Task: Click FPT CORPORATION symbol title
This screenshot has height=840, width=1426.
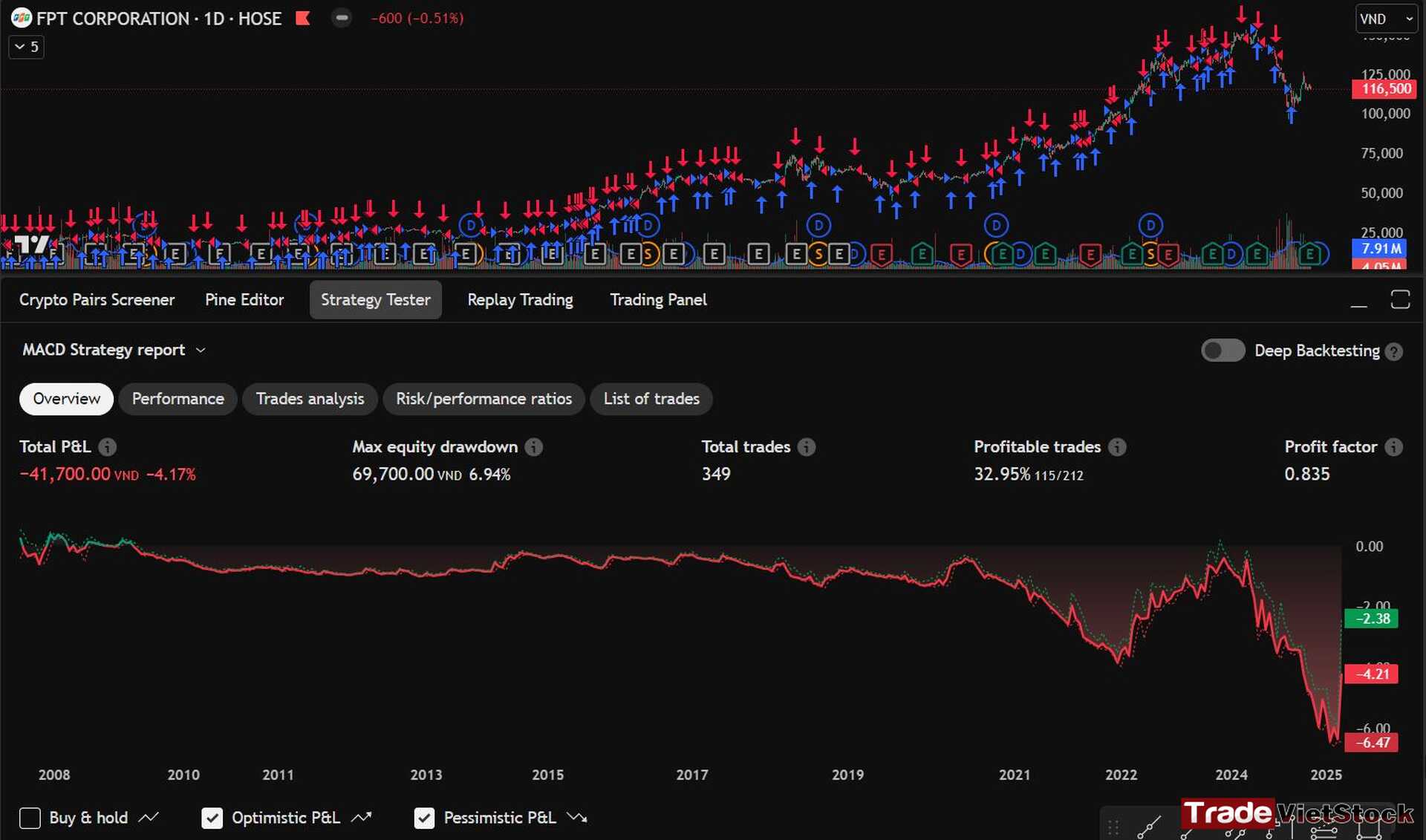Action: coord(113,19)
